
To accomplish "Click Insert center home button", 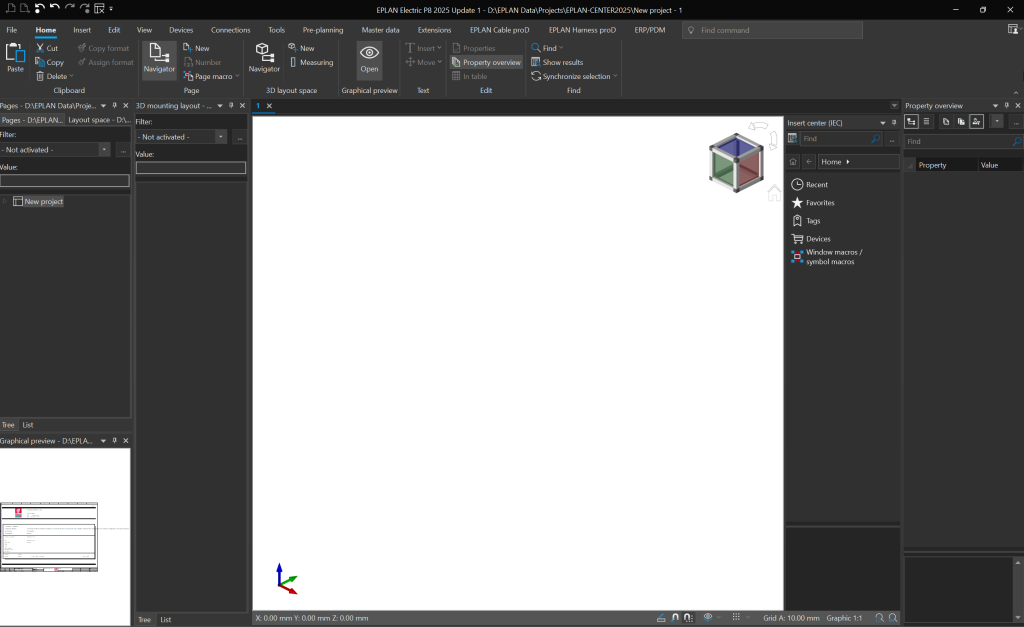I will point(793,161).
